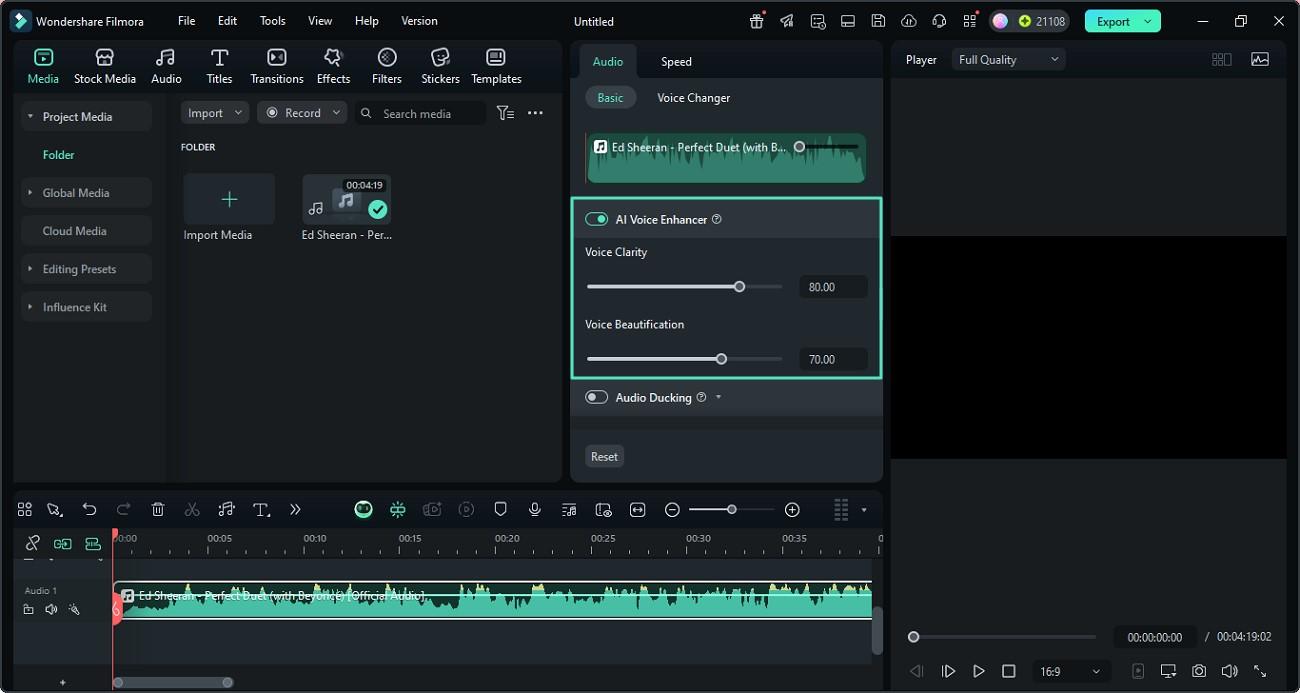Click the zoom-in plus icon on timeline
Viewport: 1300px width, 693px height.
[x=792, y=510]
